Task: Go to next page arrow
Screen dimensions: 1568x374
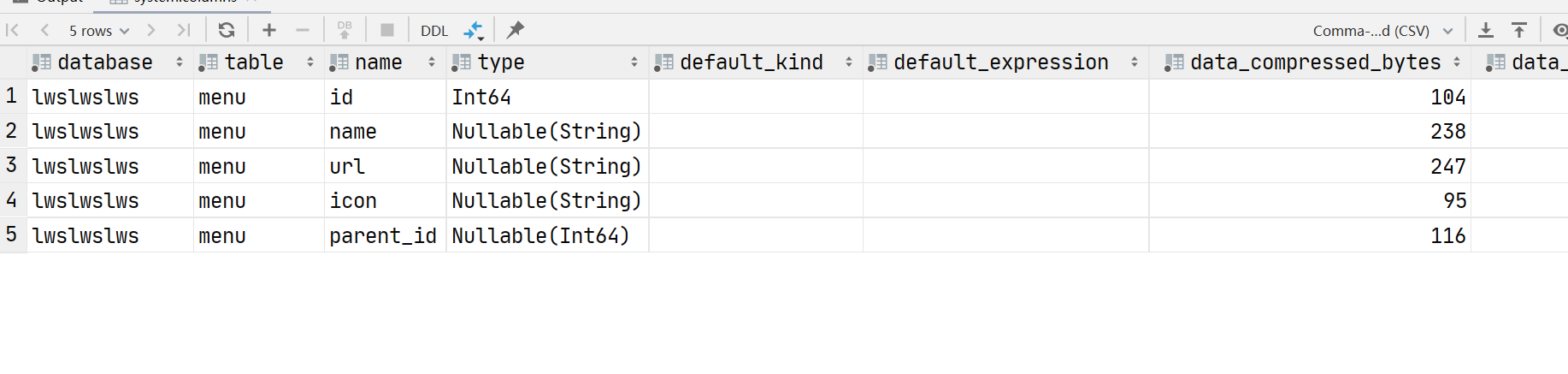Action: point(151,31)
